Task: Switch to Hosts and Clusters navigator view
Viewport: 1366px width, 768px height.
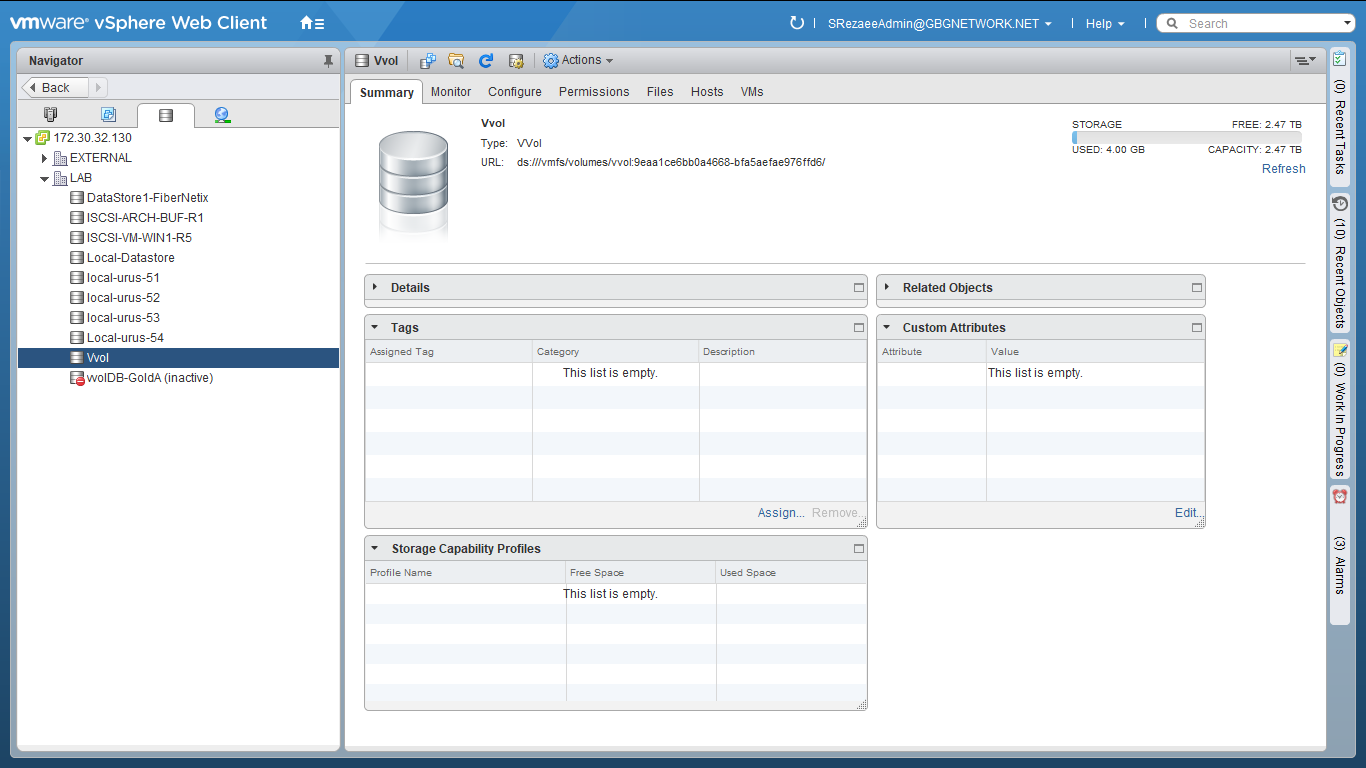Action: pos(51,115)
